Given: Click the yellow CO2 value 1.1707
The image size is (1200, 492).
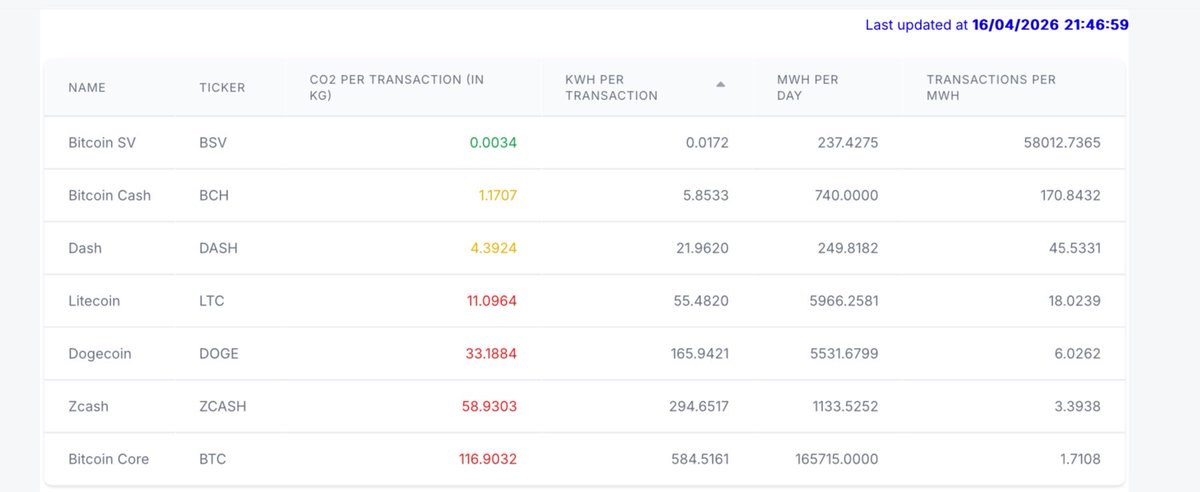Looking at the screenshot, I should point(497,196).
